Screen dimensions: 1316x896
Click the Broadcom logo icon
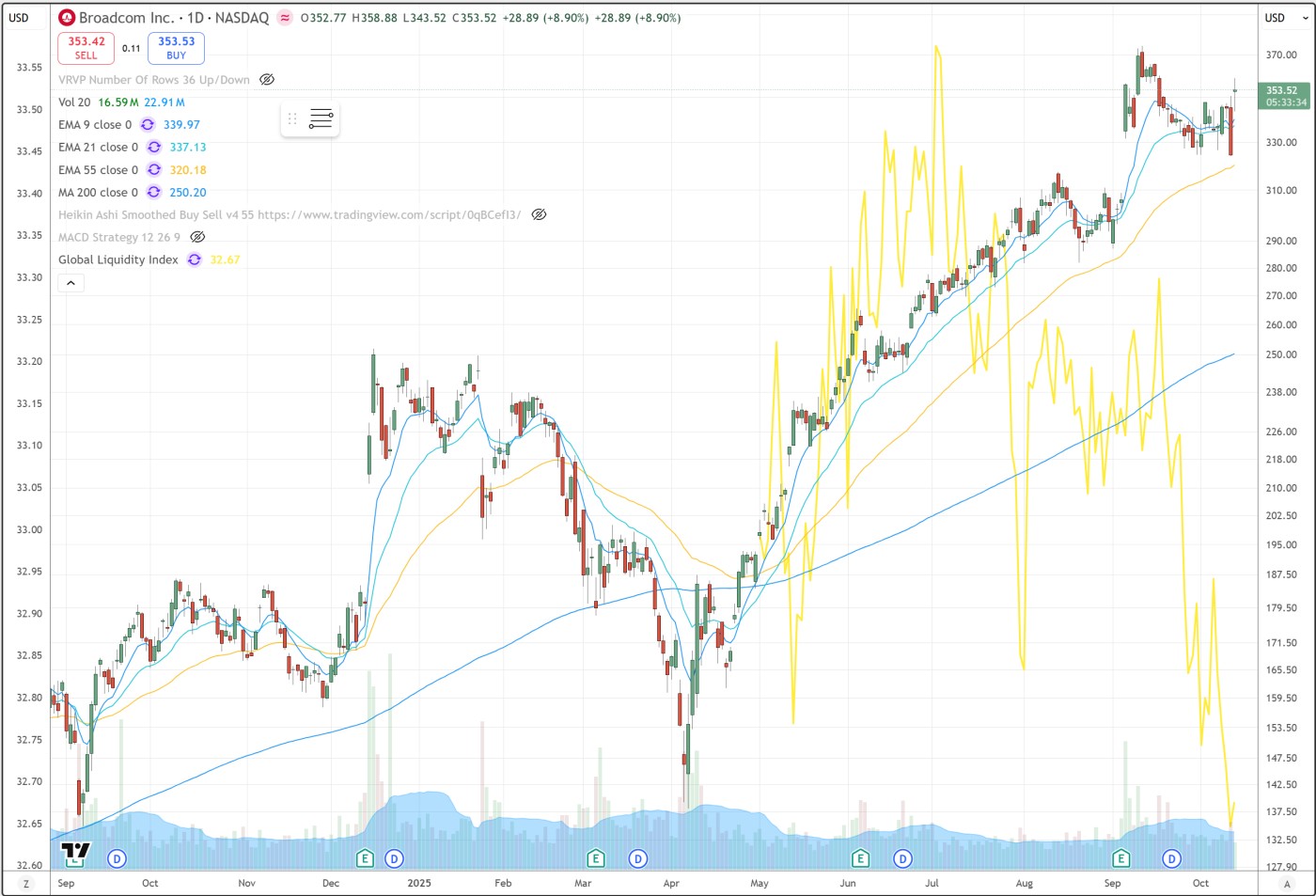point(67,18)
